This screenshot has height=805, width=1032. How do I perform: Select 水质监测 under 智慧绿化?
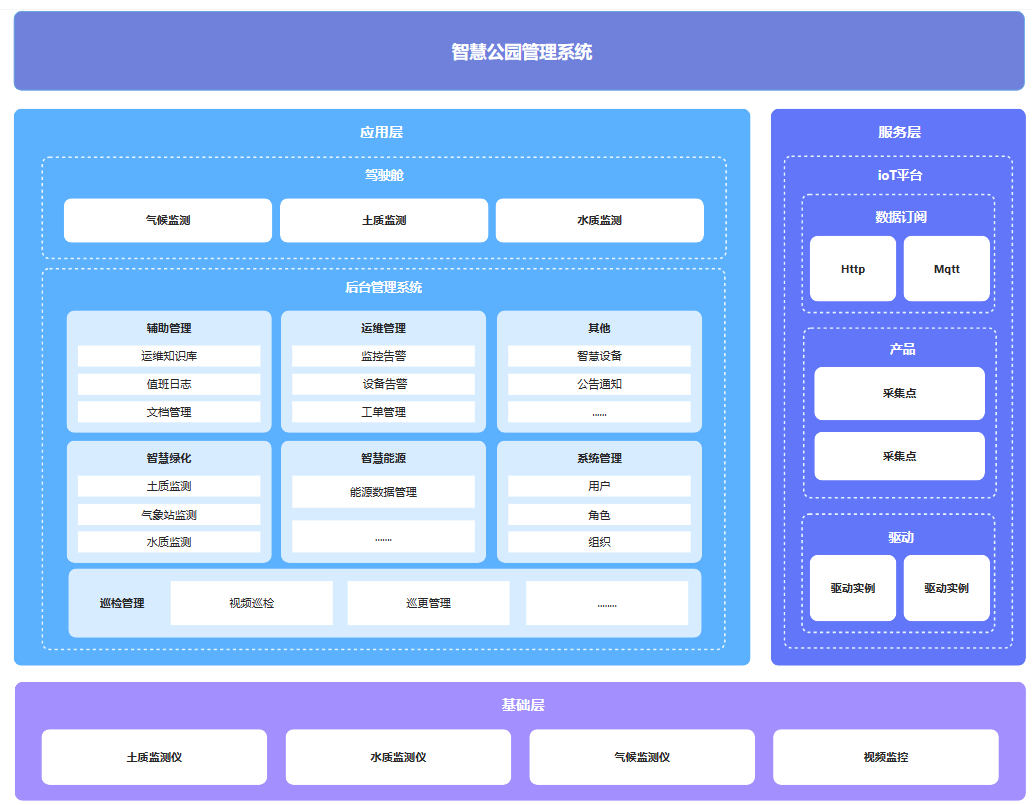tap(169, 542)
